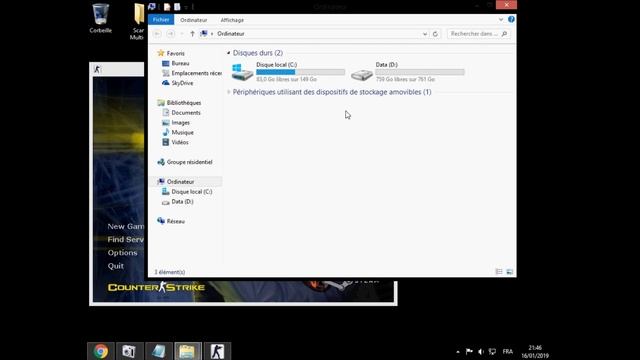Viewport: 640px width, 360px height.
Task: Select the Disque local (C:) drive icon
Action: (x=242, y=72)
